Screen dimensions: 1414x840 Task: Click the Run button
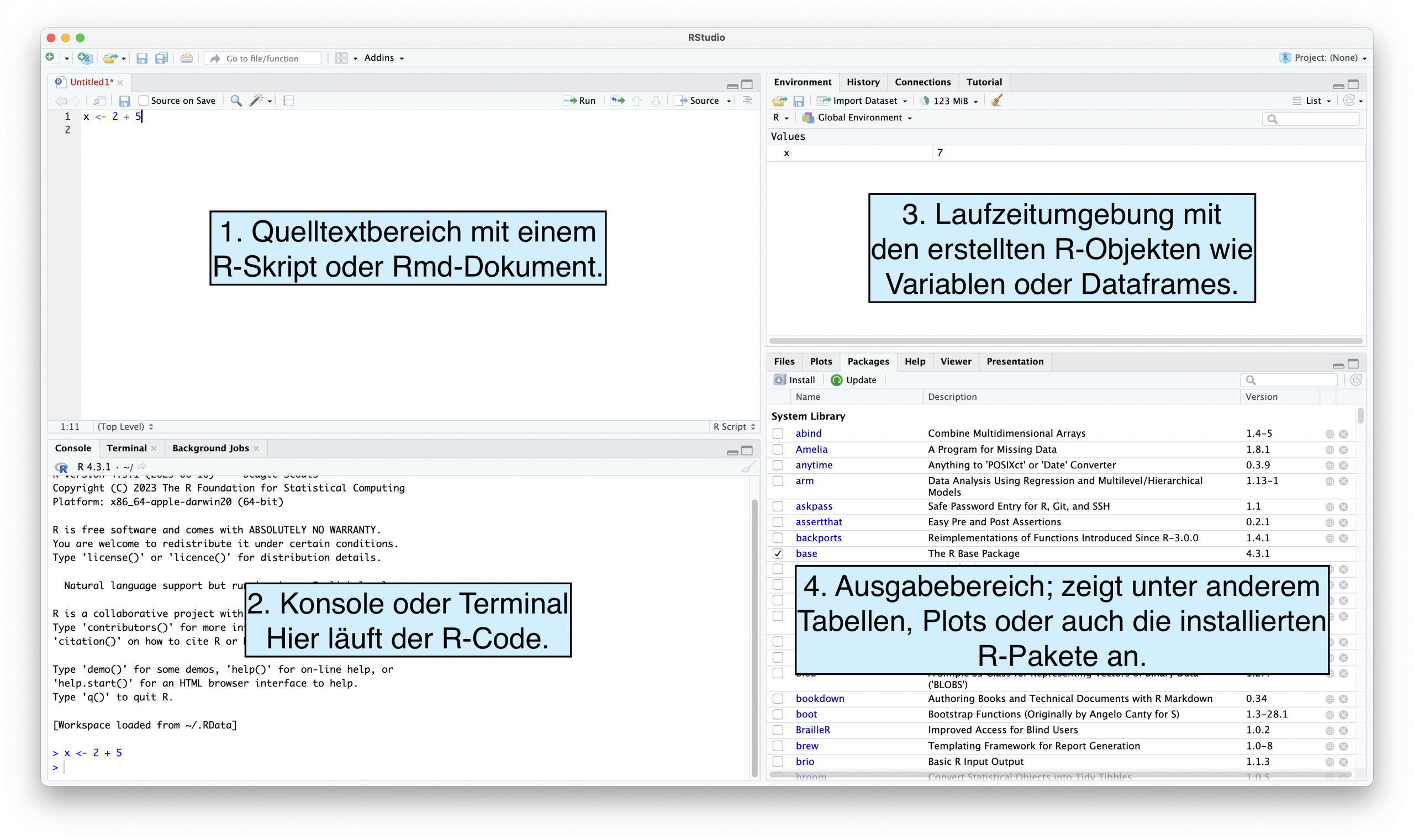coord(579,101)
